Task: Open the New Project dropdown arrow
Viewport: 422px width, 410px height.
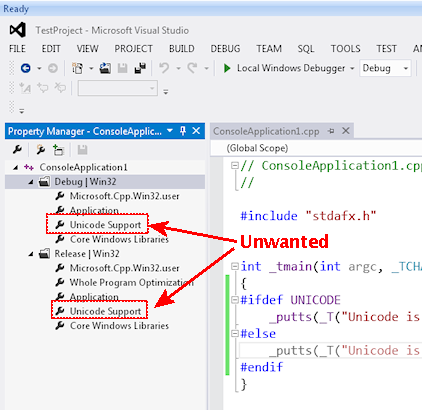Action: 91,69
